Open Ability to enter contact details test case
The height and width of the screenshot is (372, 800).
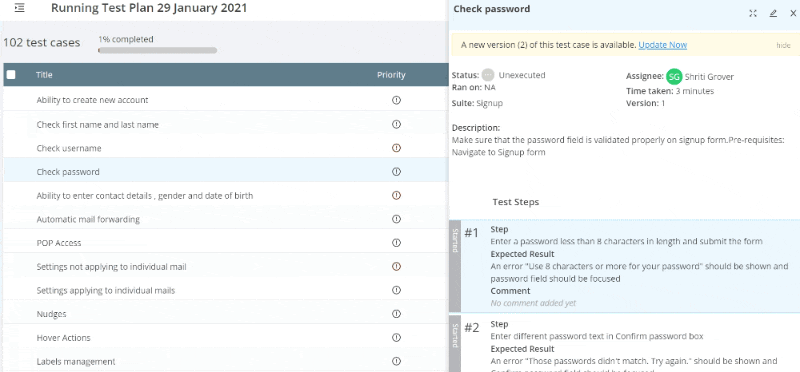[x=144, y=195]
